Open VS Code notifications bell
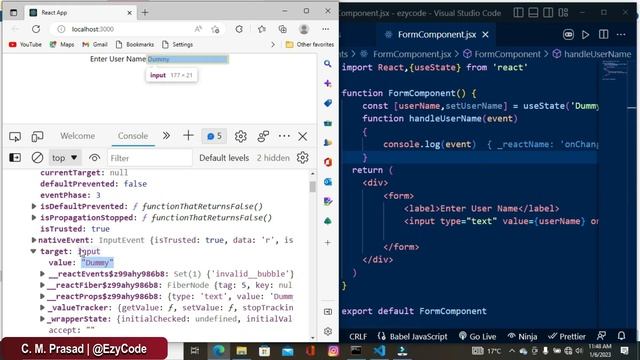Screen dimensions: 640x360 [x=621, y=336]
